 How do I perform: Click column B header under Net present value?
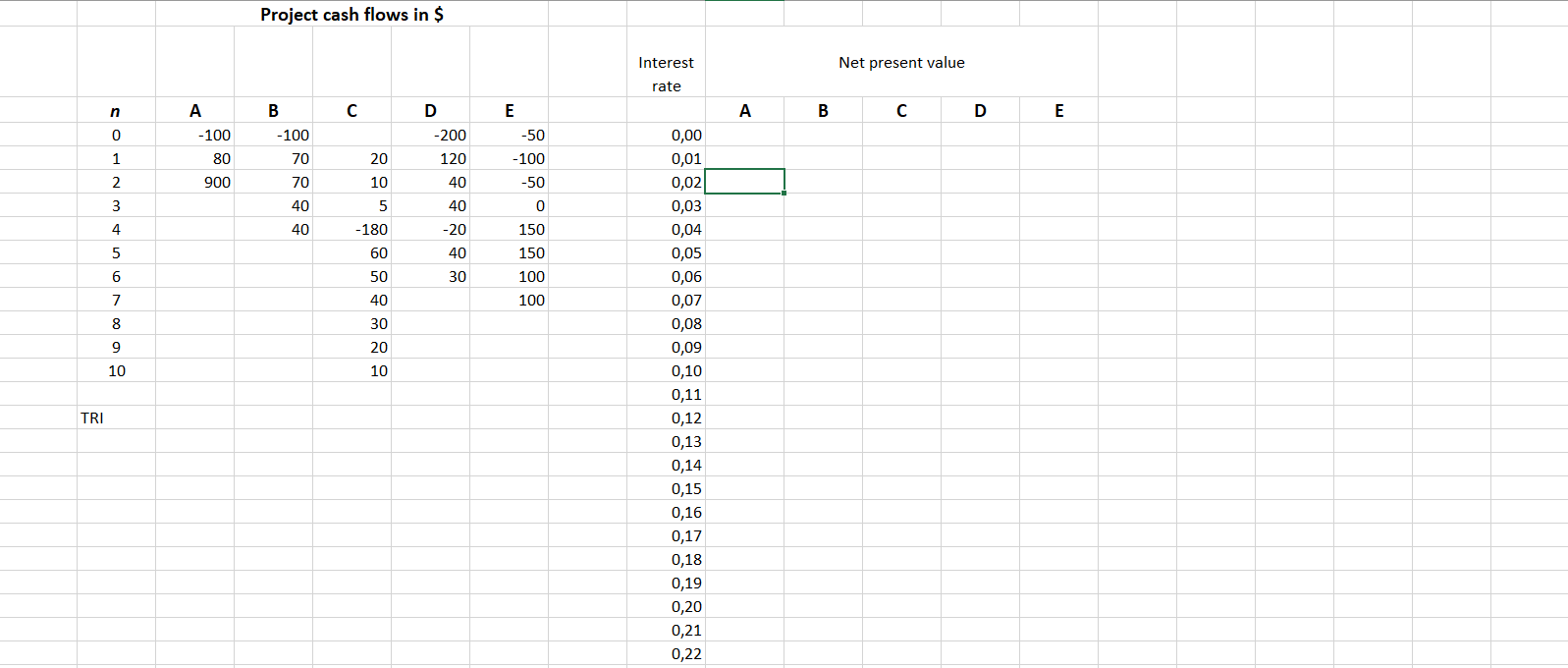pyautogui.click(x=823, y=110)
